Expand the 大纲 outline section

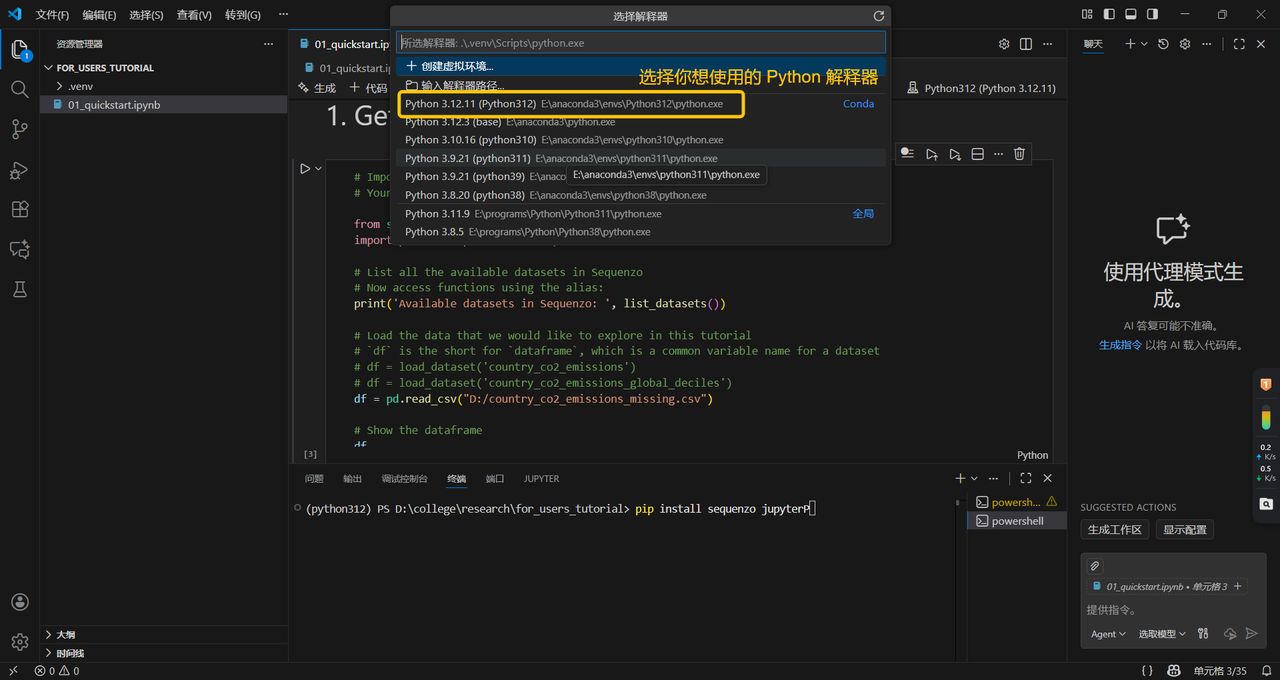[65, 634]
